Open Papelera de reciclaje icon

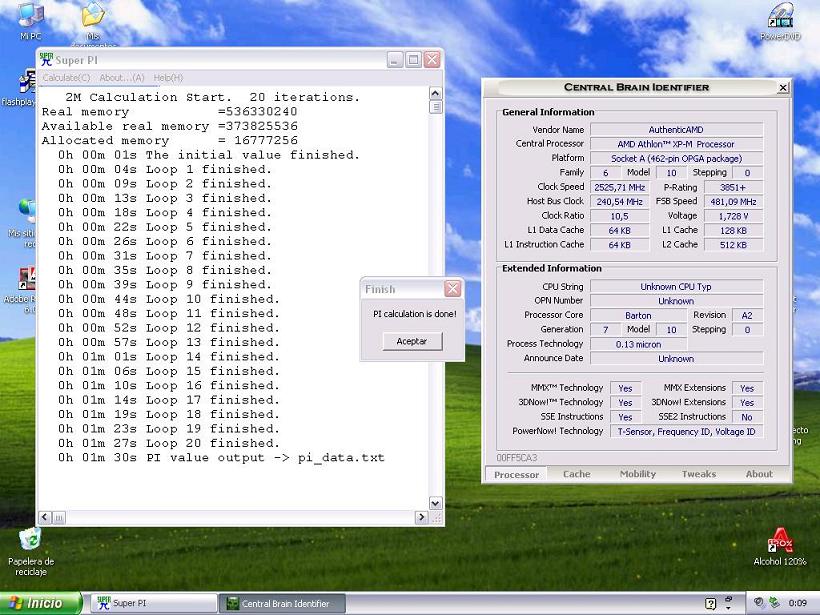point(30,540)
